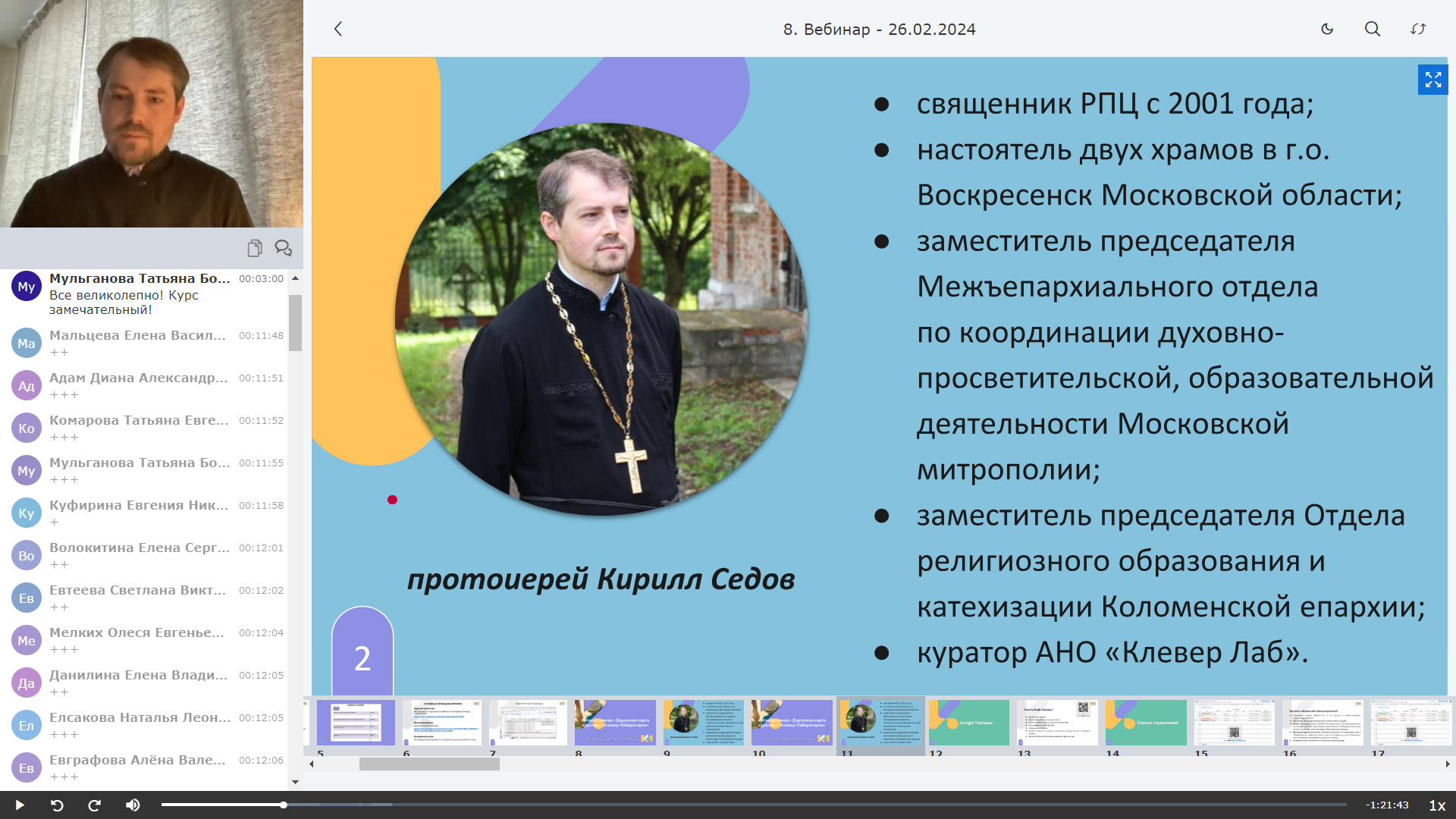Open the notes clipboard icon above chat
The width and height of the screenshot is (1456, 819).
tap(255, 248)
